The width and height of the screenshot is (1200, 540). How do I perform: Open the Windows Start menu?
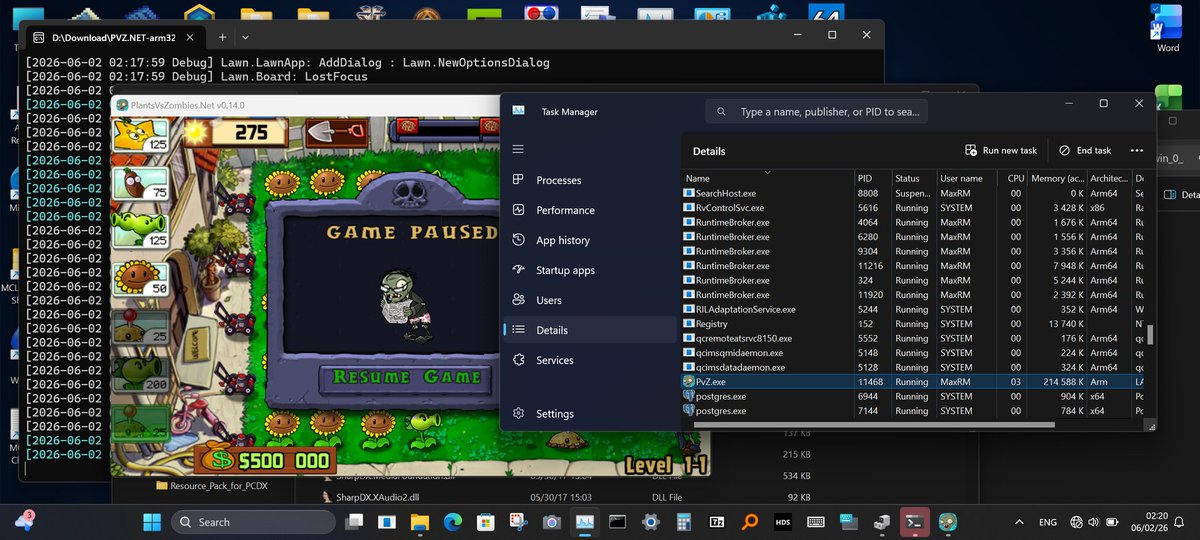click(x=151, y=521)
